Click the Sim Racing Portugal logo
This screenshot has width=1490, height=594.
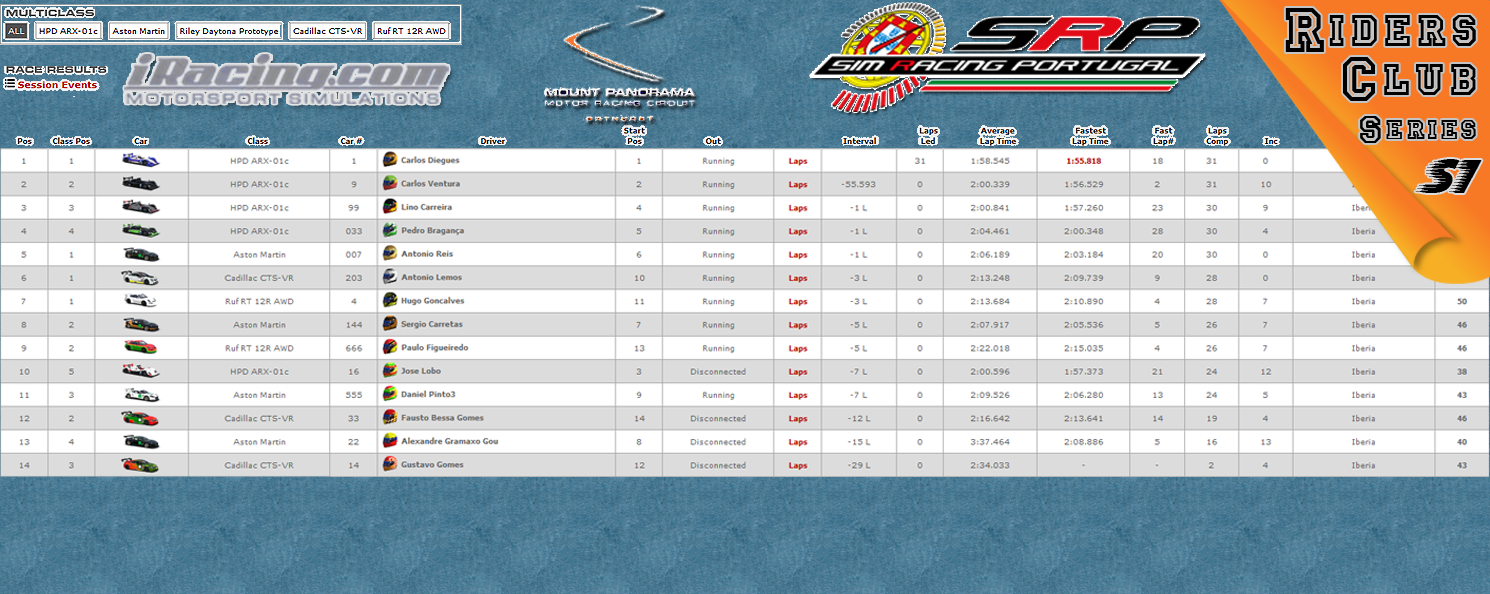pos(1008,59)
